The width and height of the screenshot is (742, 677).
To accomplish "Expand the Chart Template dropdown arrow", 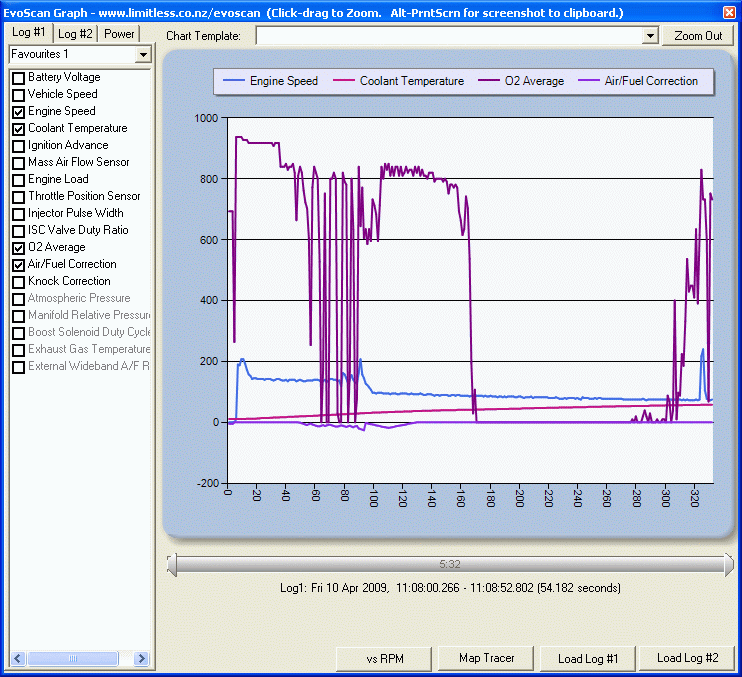I will tap(651, 35).
